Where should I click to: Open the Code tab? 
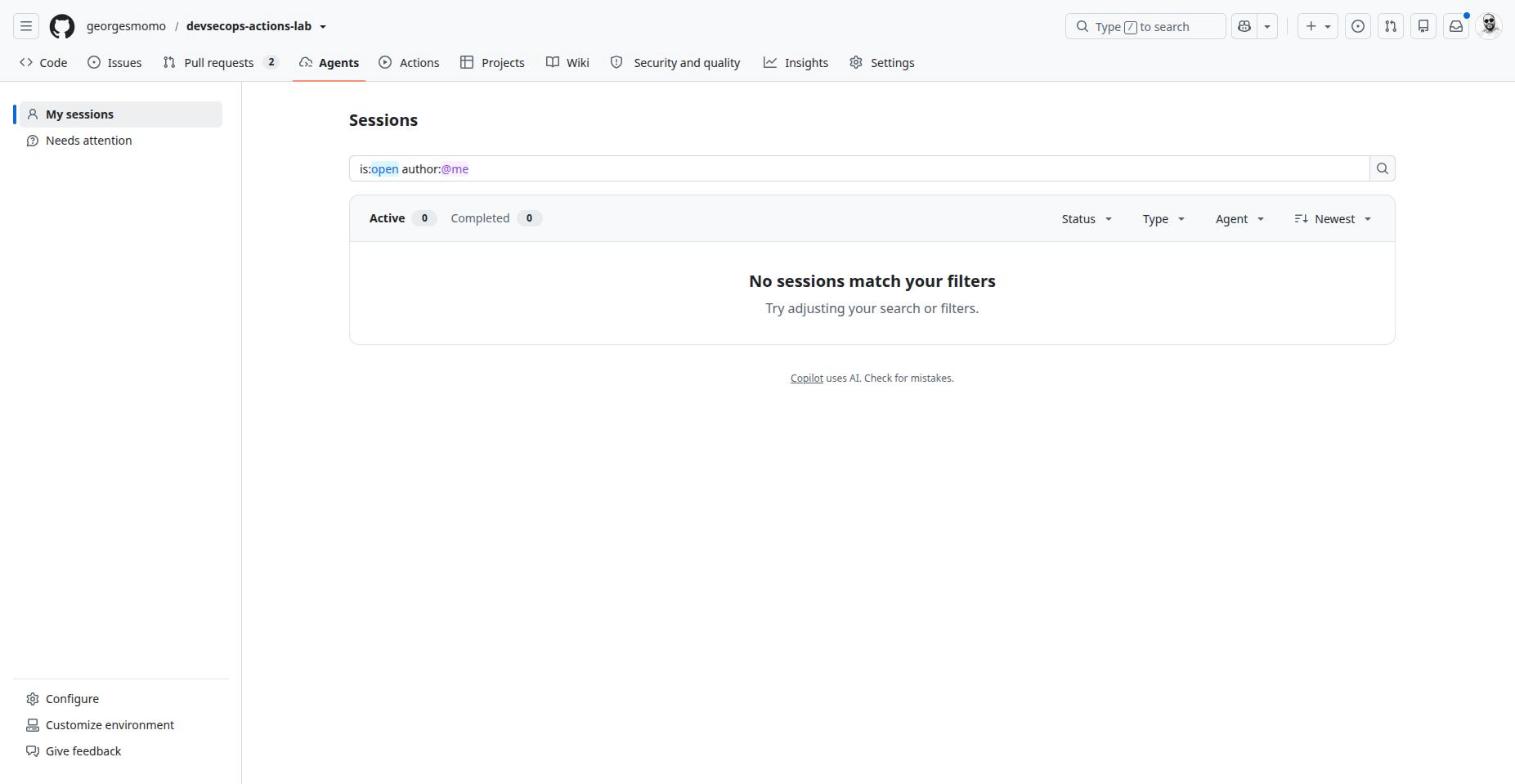tap(43, 62)
